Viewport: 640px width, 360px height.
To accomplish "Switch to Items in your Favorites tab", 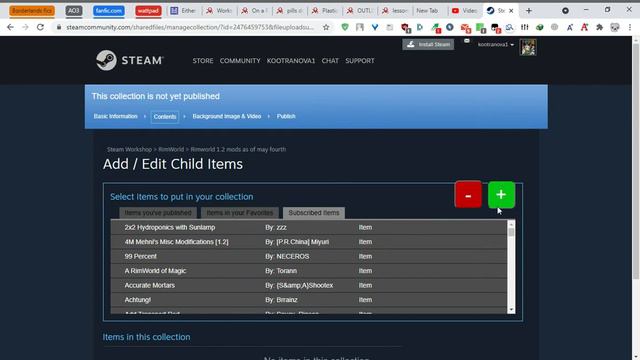I will tap(240, 213).
